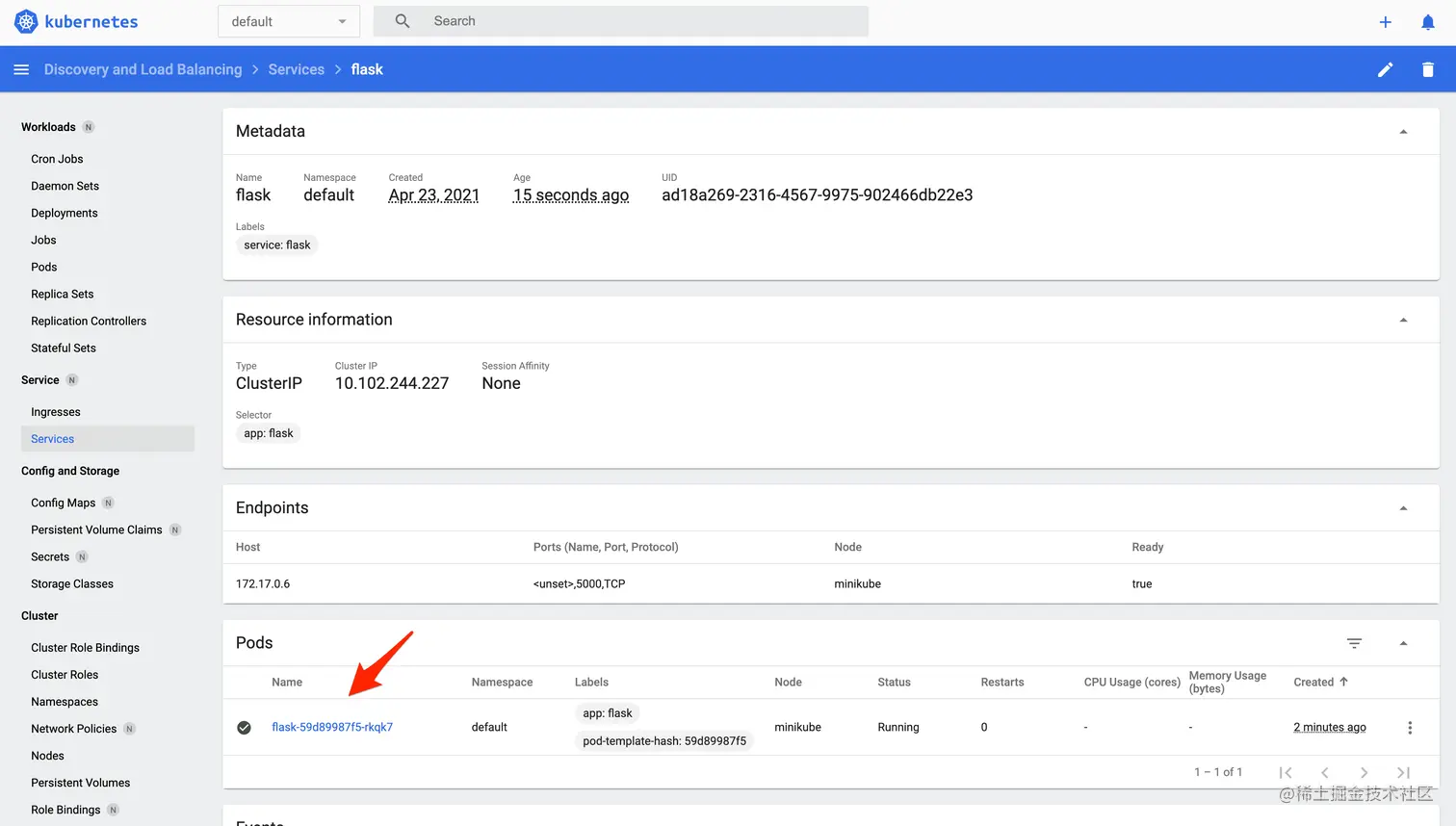Open Persistent Volume Claims in sidebar
Image resolution: width=1456 pixels, height=826 pixels.
(96, 529)
